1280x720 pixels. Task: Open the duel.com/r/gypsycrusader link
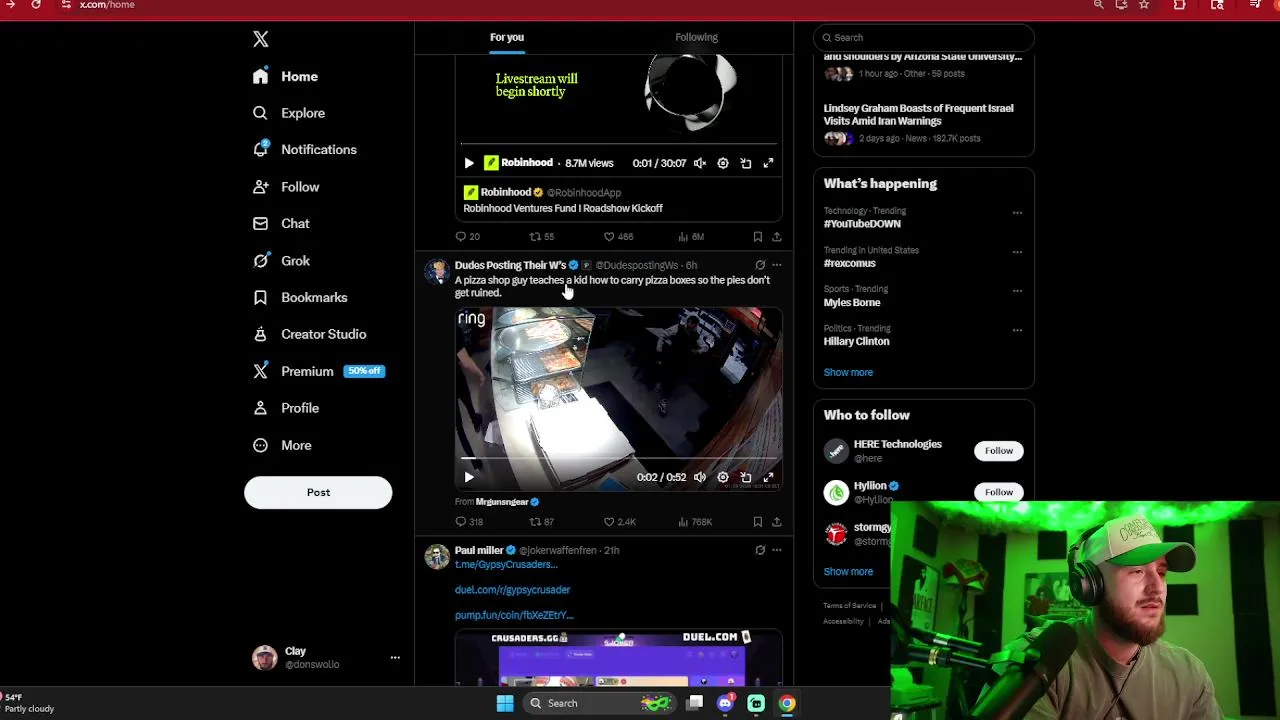point(512,590)
